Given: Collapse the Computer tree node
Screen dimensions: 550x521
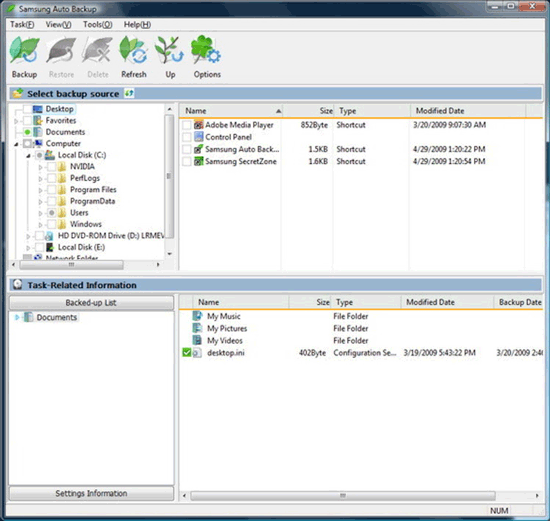Looking at the screenshot, I should [x=16, y=144].
